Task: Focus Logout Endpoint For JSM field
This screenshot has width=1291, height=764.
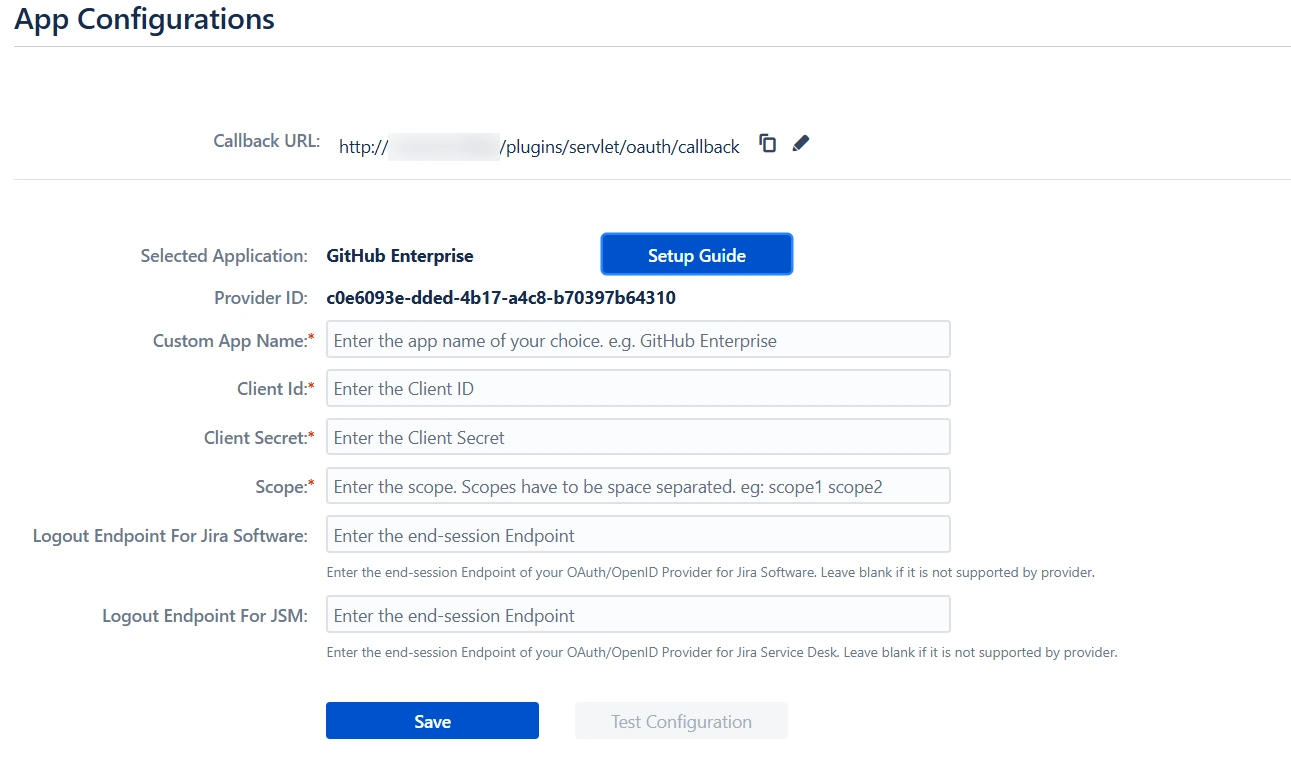Action: pos(638,615)
